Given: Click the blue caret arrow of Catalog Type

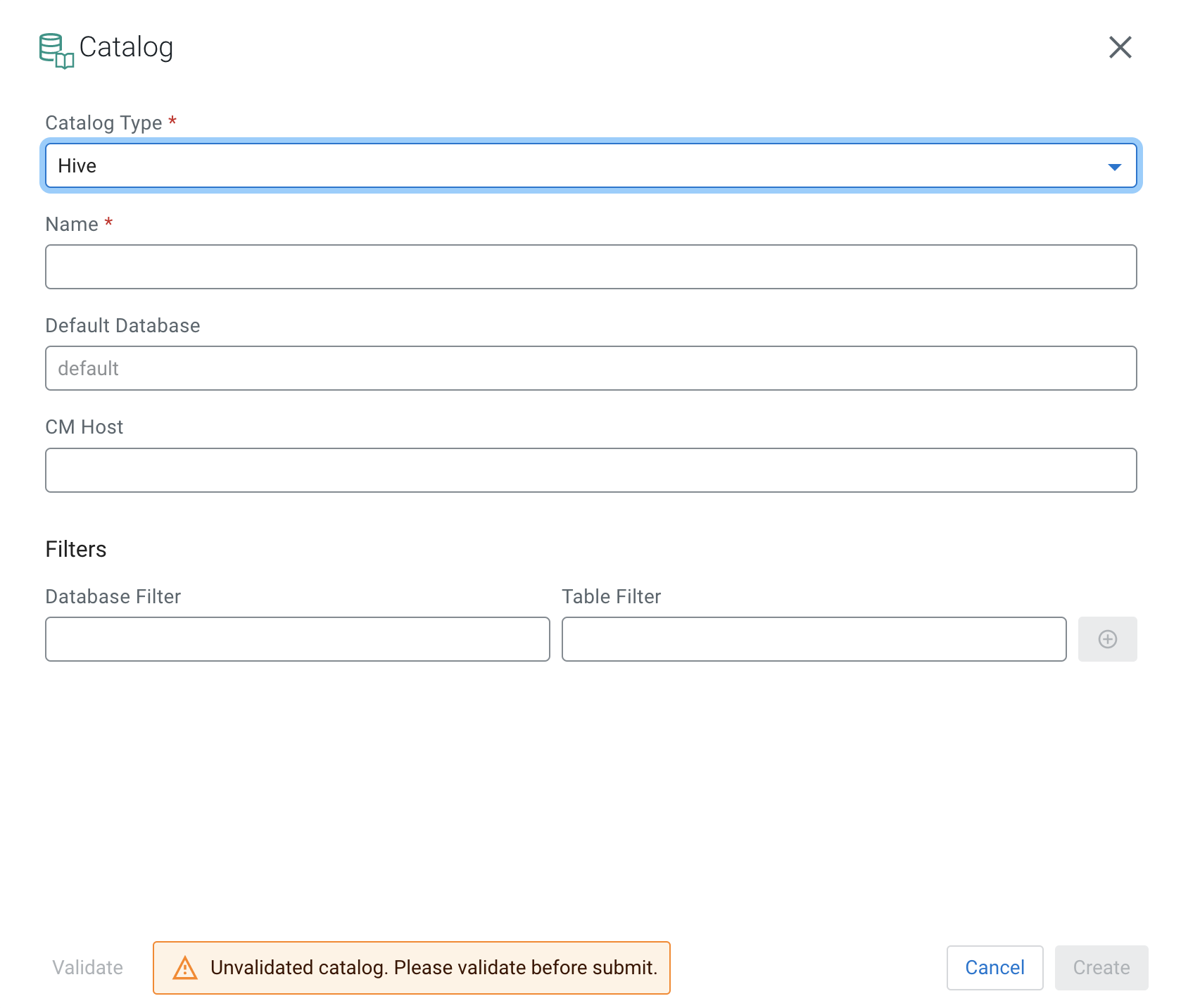Looking at the screenshot, I should 1114,167.
